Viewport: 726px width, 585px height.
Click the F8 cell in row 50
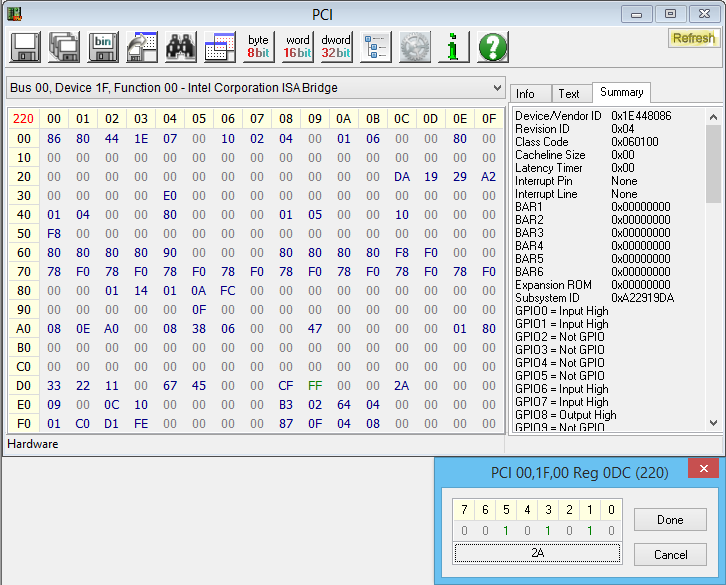(x=54, y=233)
